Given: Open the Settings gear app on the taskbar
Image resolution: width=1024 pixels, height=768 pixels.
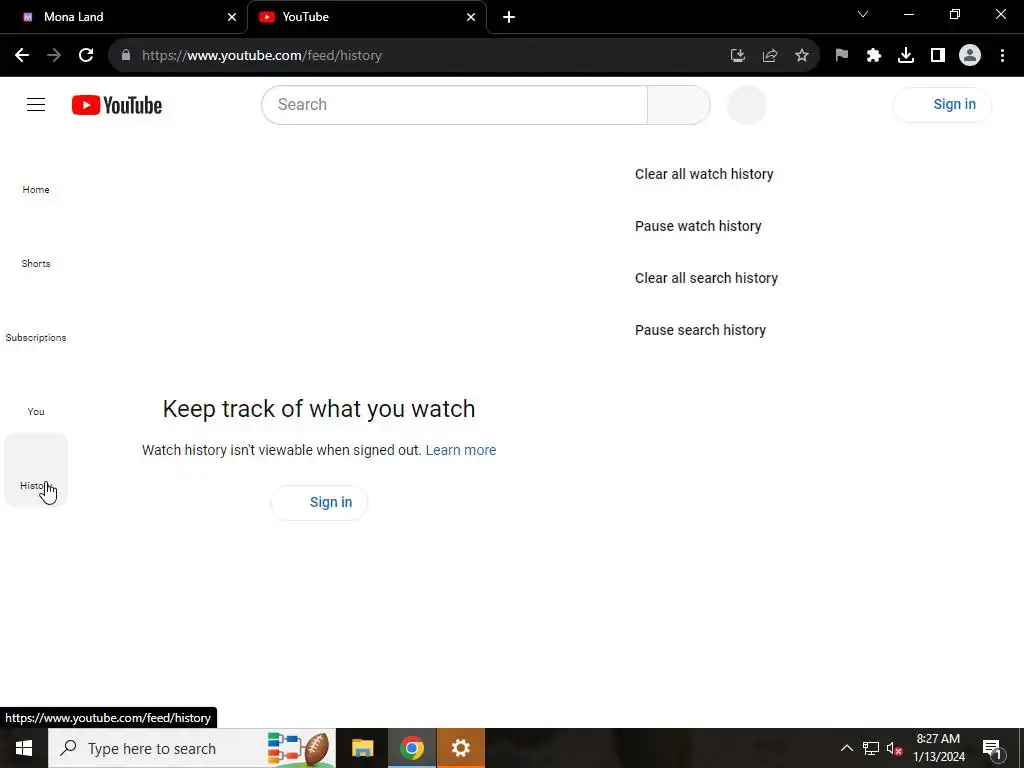Looking at the screenshot, I should click(x=460, y=748).
